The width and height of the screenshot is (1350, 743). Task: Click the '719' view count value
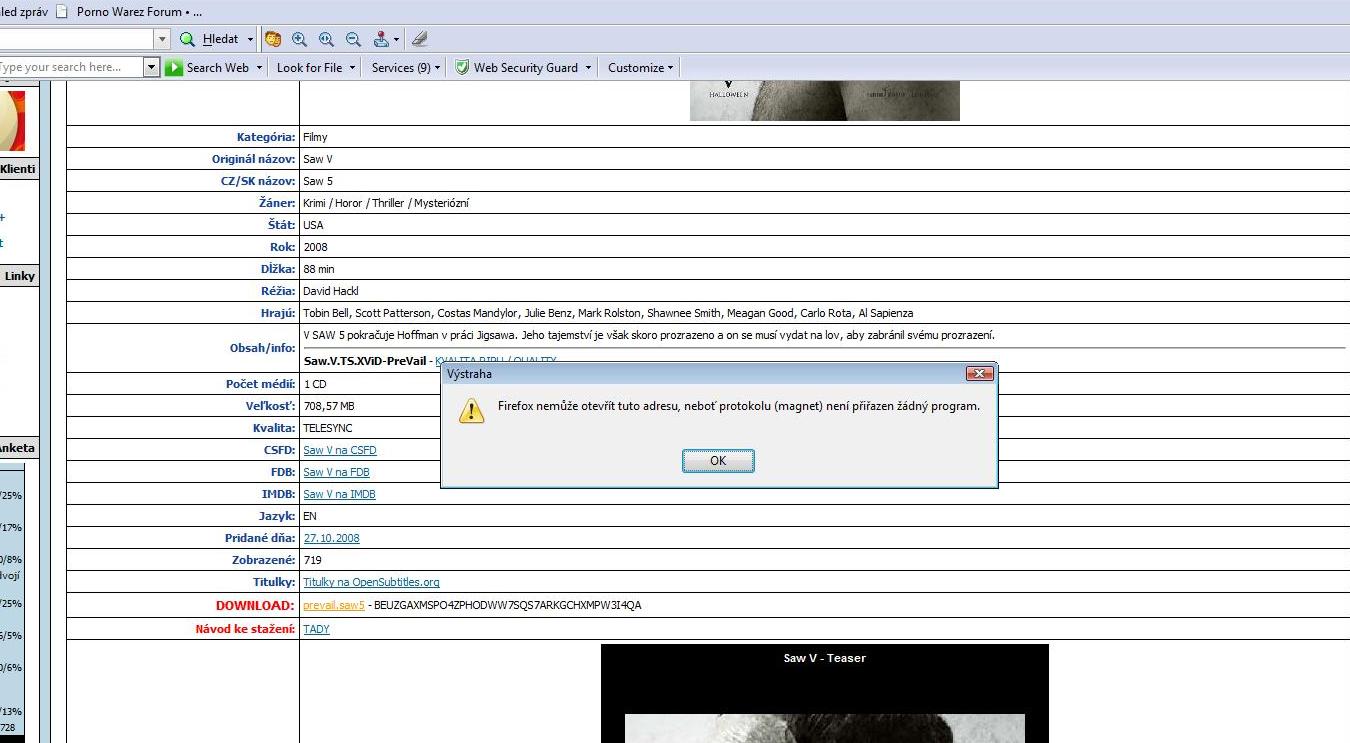(x=313, y=560)
